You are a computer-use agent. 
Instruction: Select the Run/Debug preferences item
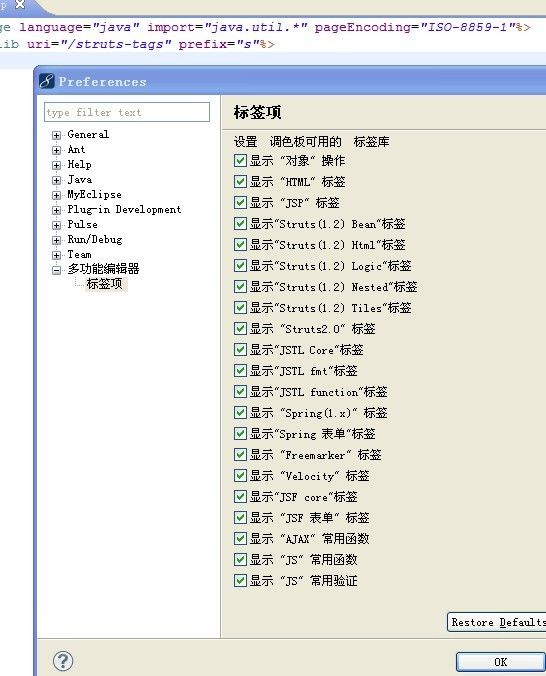[95, 239]
